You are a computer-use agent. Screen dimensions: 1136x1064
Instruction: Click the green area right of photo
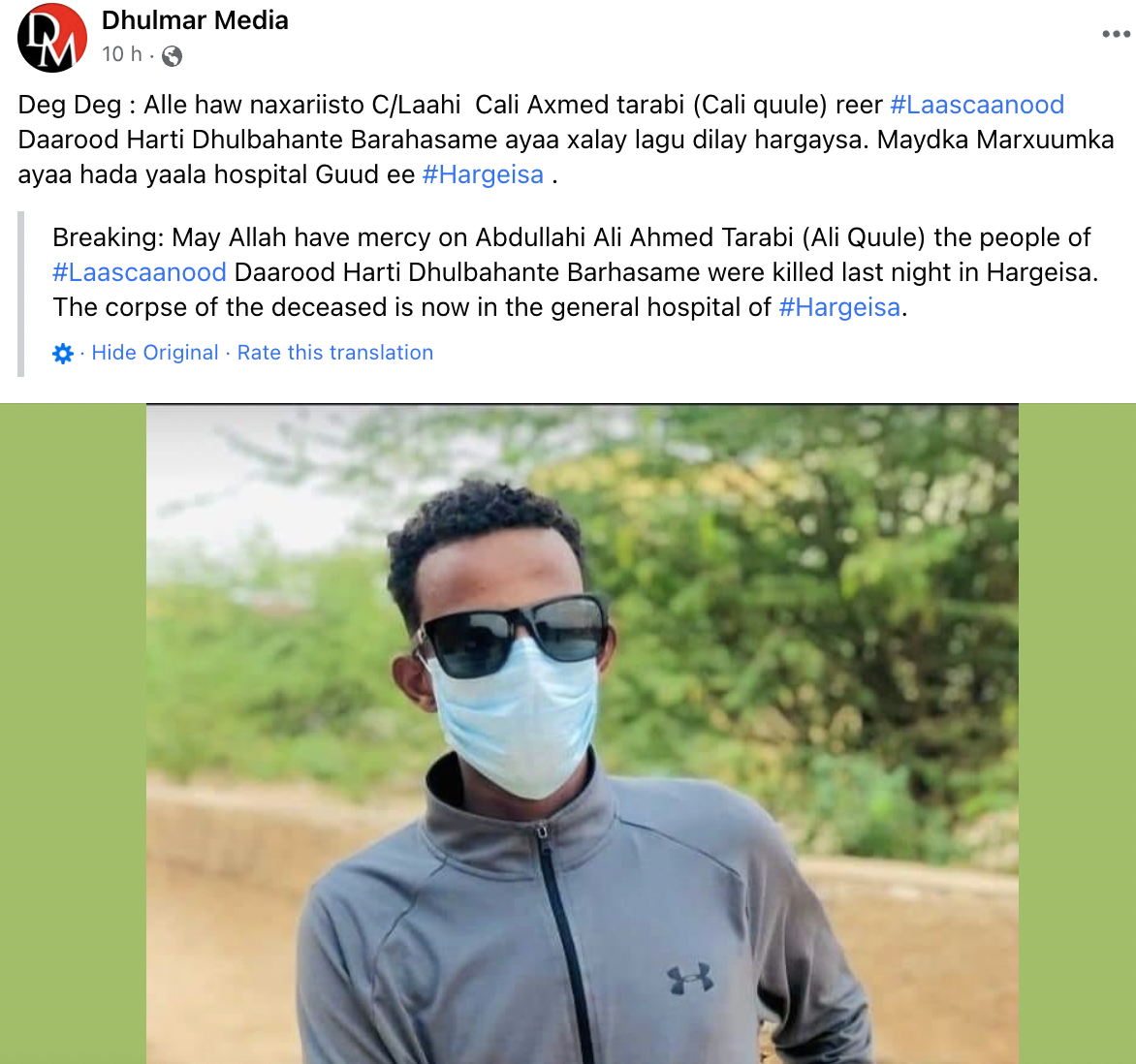[x=1077, y=734]
